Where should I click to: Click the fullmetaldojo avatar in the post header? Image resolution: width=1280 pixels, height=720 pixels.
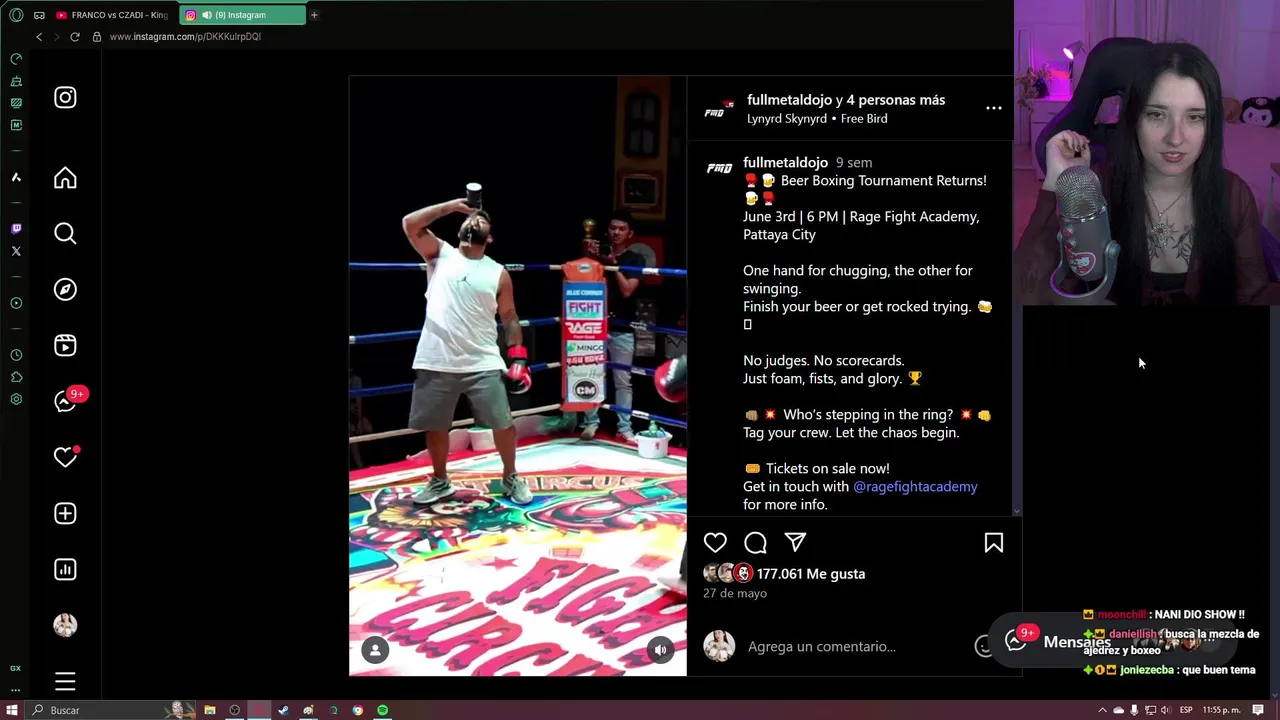[x=719, y=109]
